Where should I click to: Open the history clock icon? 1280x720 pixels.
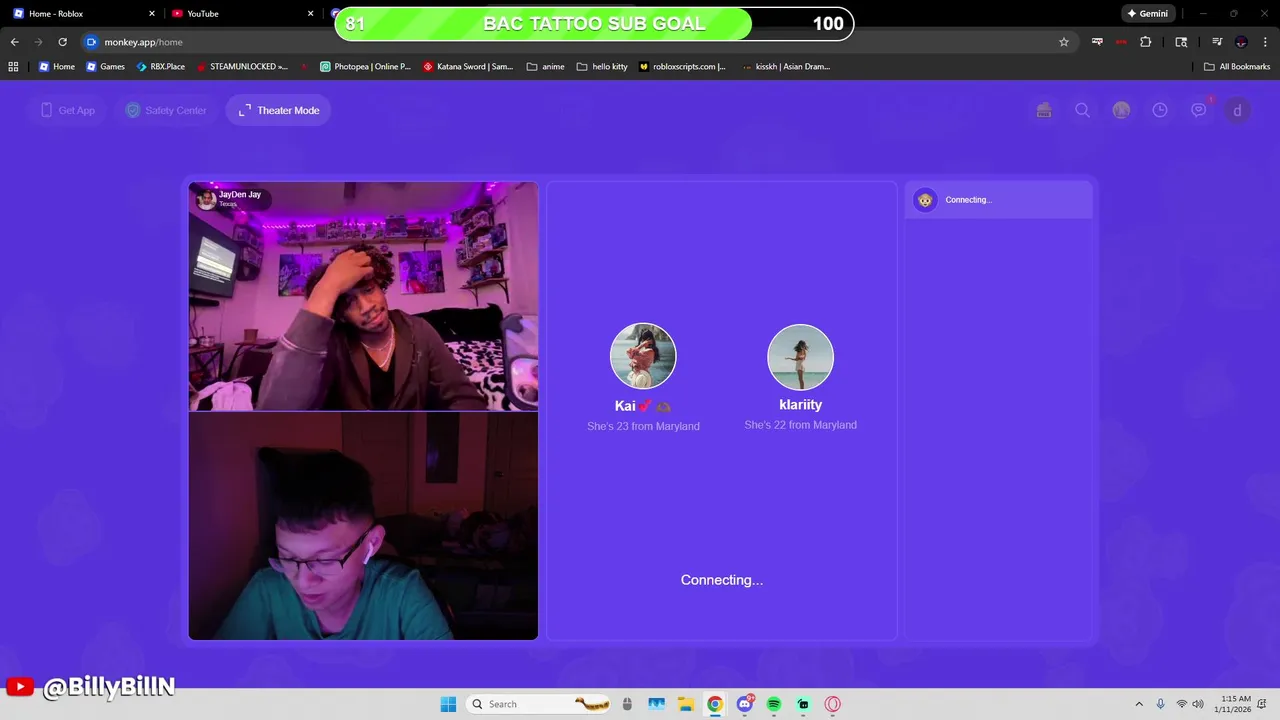(x=1160, y=110)
